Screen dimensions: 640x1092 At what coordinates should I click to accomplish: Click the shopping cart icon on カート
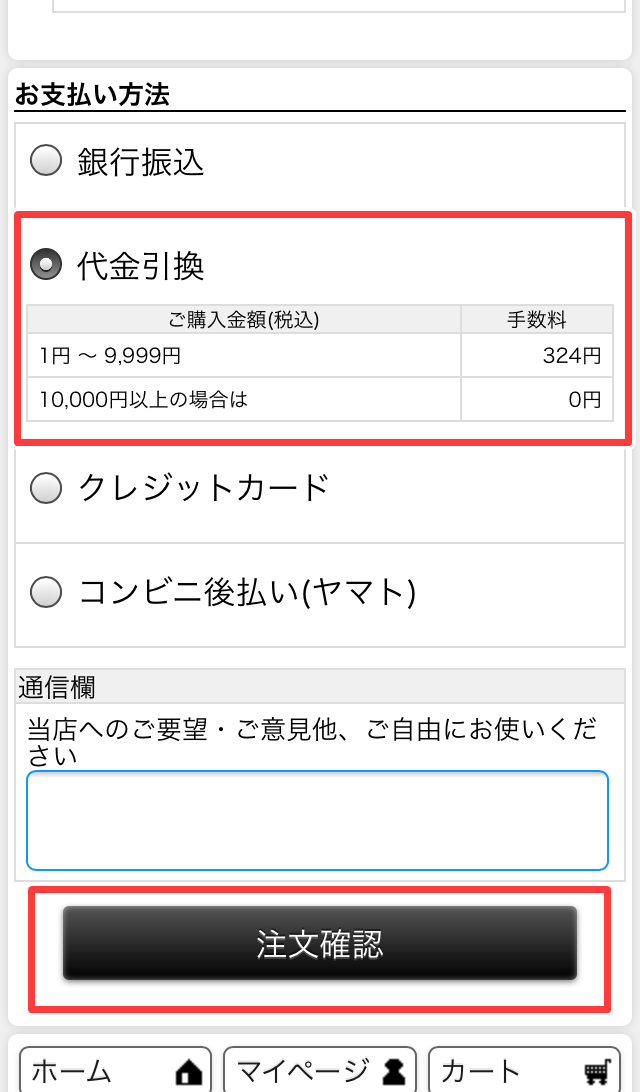click(x=598, y=1072)
